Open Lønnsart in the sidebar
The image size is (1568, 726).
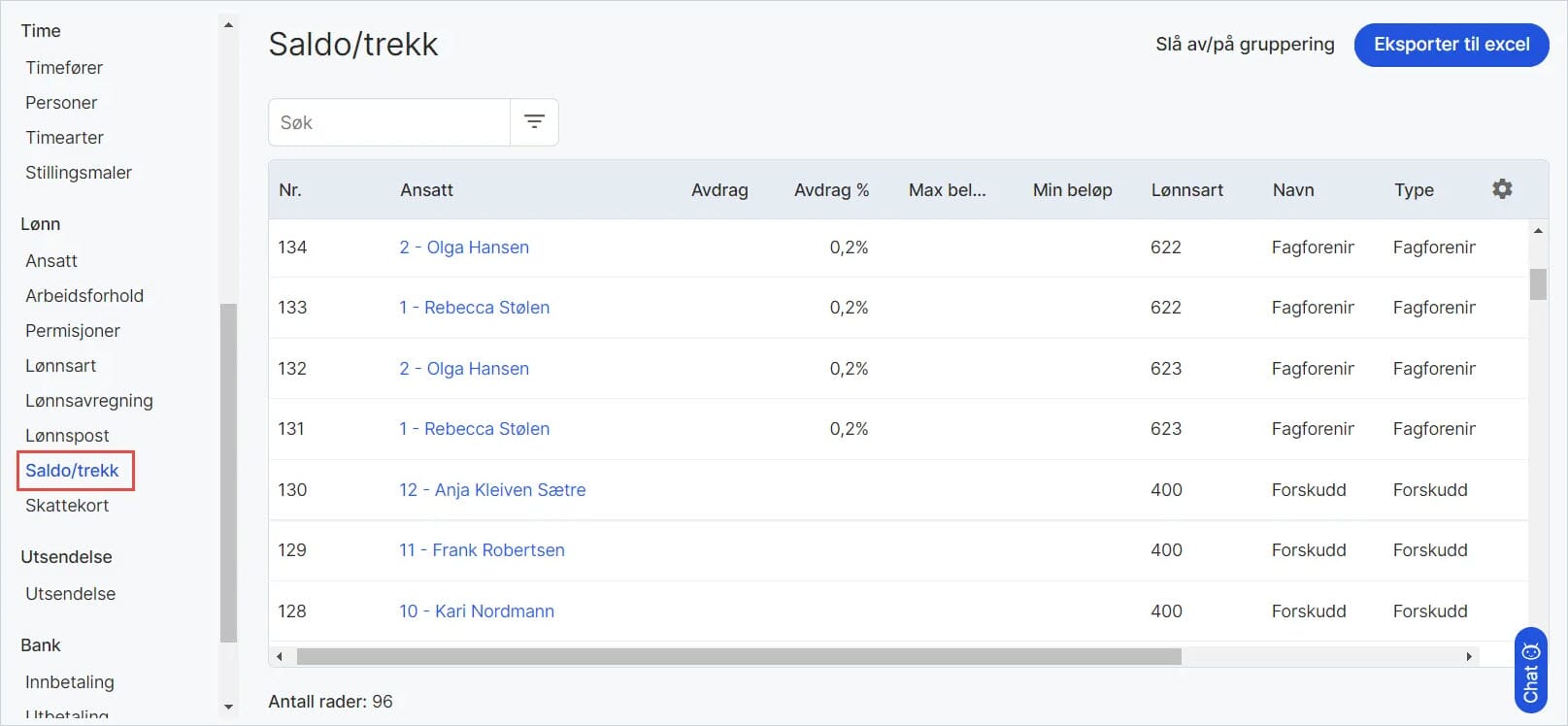click(x=61, y=366)
